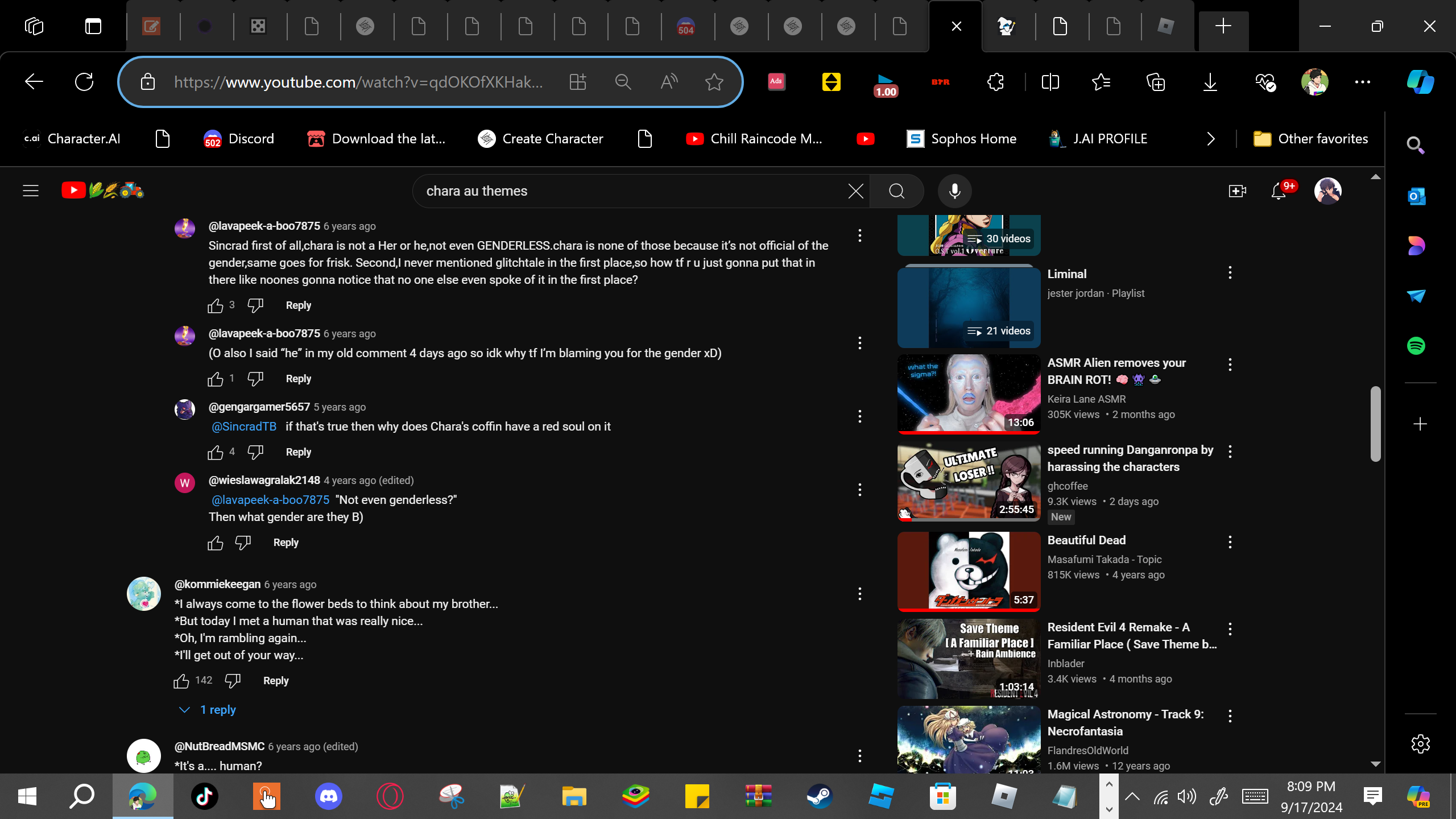Click the YouTube Create video icon
Viewport: 1456px width, 819px height.
(1237, 191)
